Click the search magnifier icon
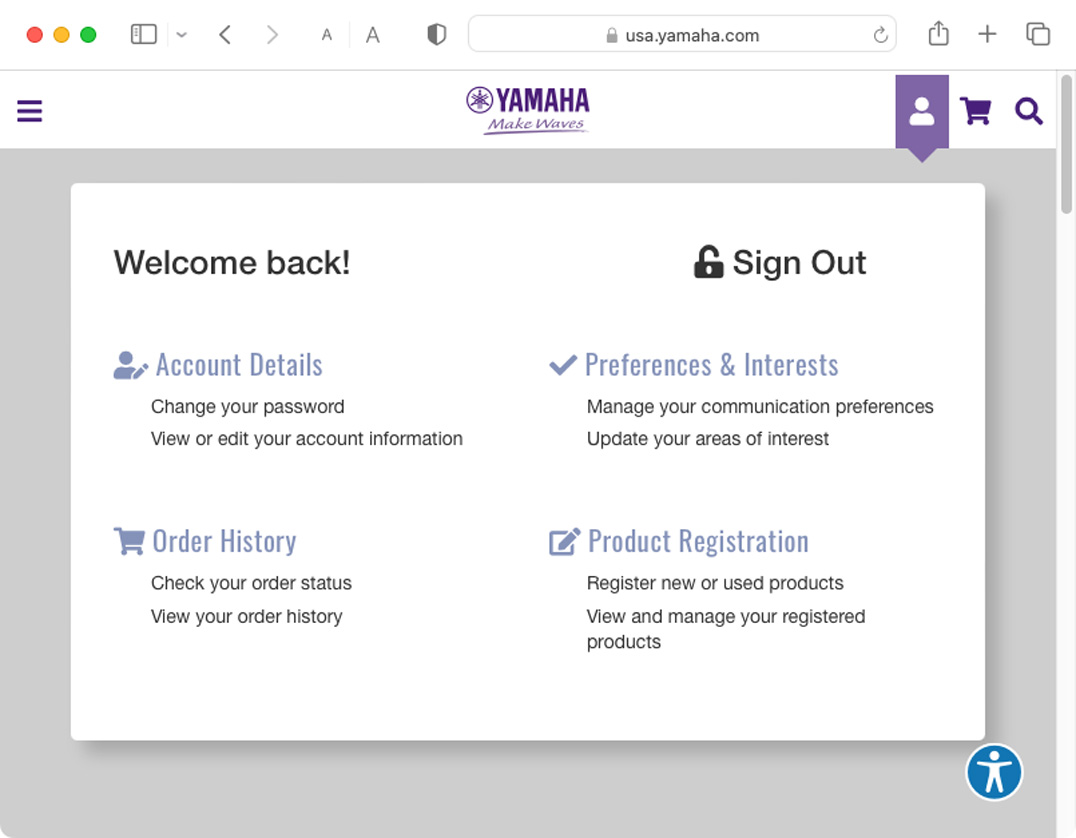The image size is (1076, 838). click(x=1028, y=111)
